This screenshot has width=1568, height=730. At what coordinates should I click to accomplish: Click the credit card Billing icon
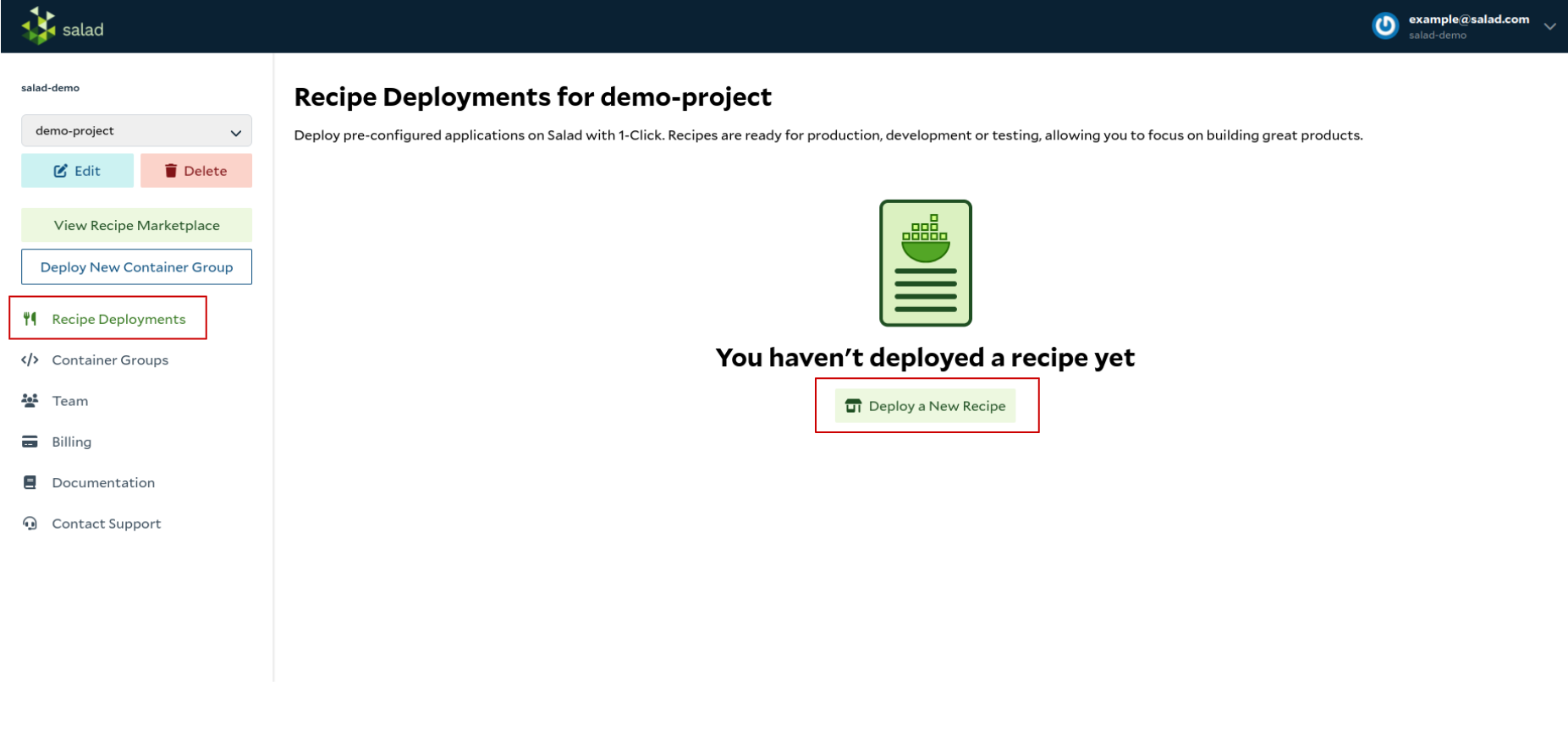point(30,442)
